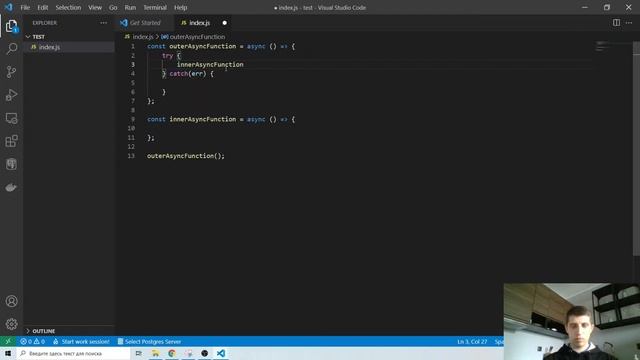Open the black circular app on taskbar

pos(204,353)
